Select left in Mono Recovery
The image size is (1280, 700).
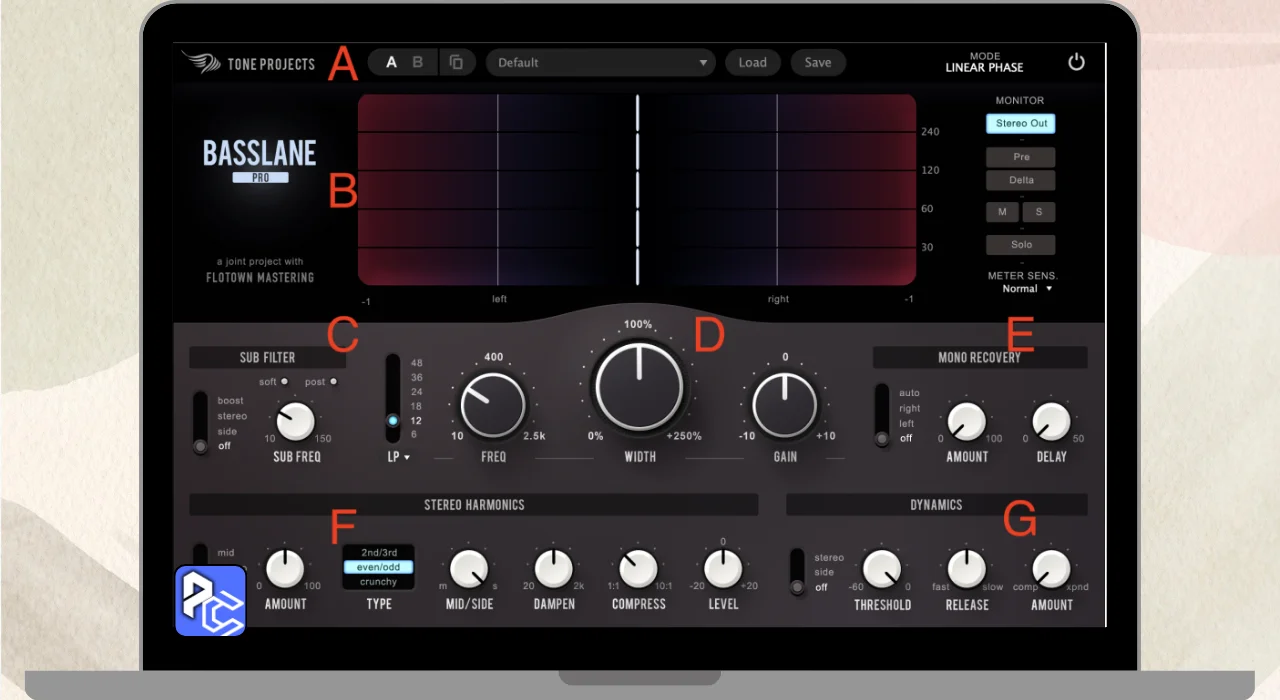click(x=908, y=424)
